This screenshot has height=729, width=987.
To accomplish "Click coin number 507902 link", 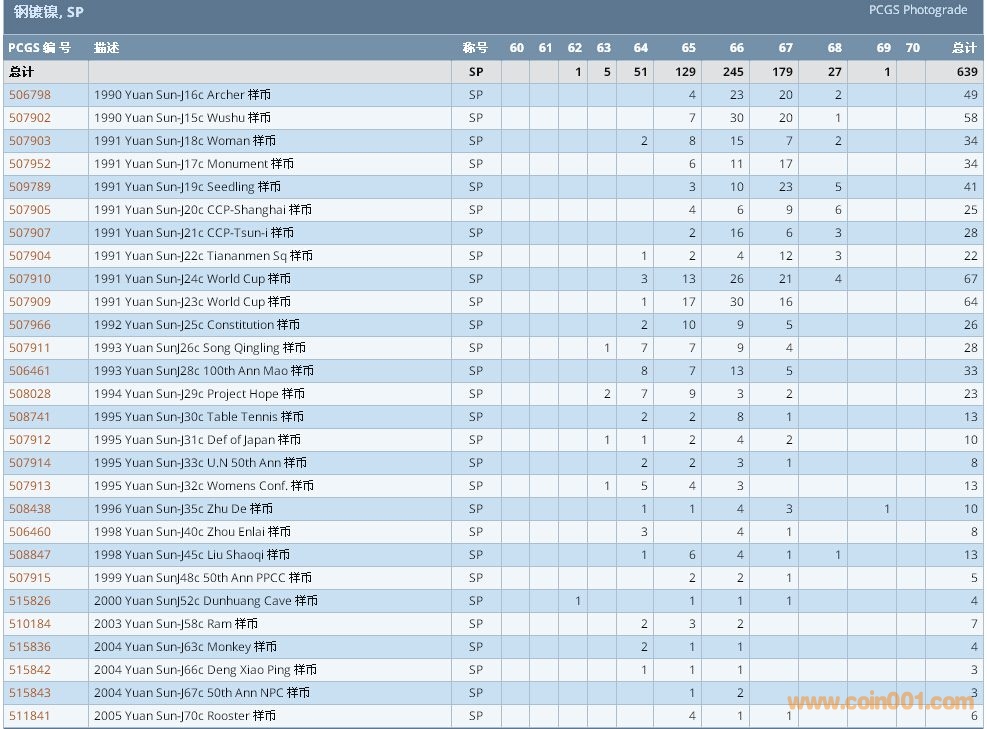I will click(x=30, y=118).
